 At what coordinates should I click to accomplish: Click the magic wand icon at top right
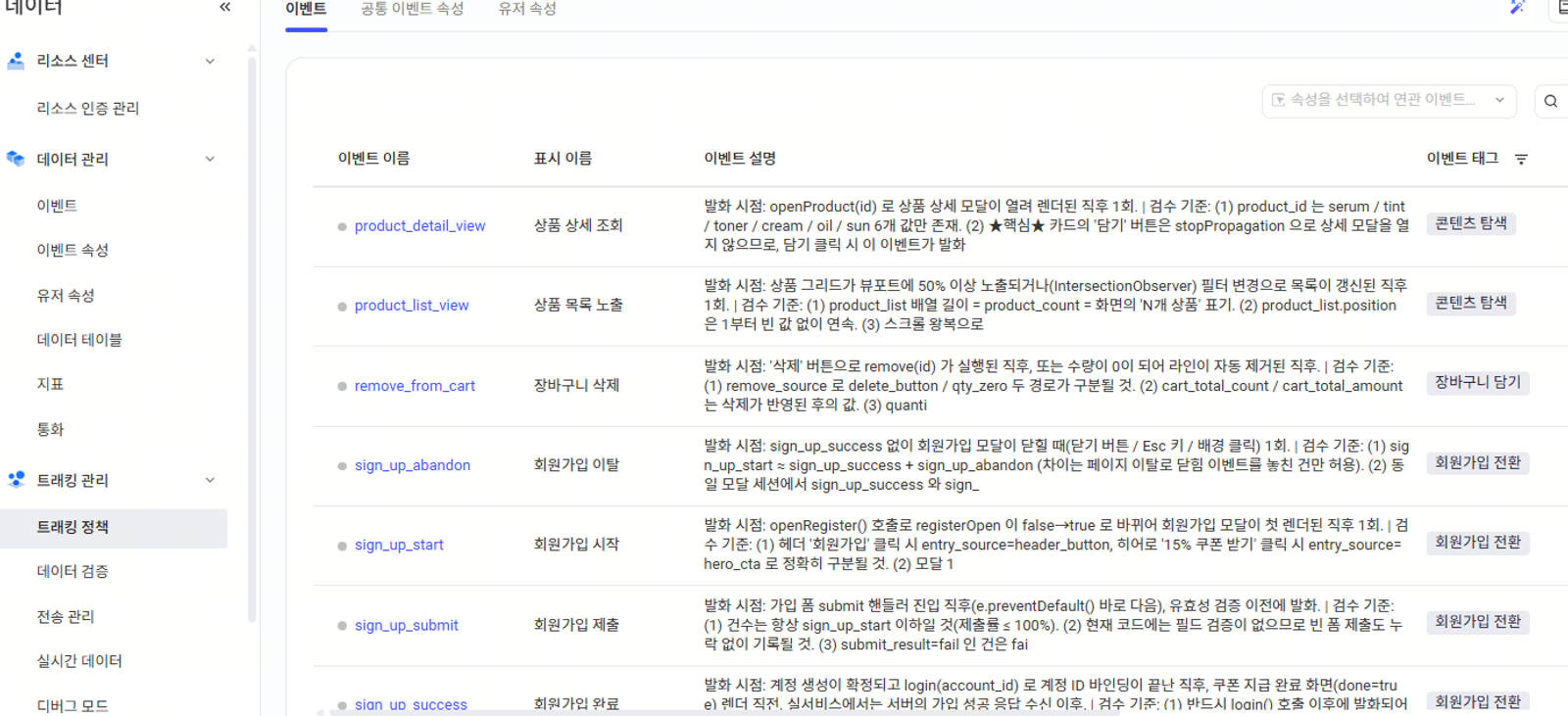(1517, 8)
